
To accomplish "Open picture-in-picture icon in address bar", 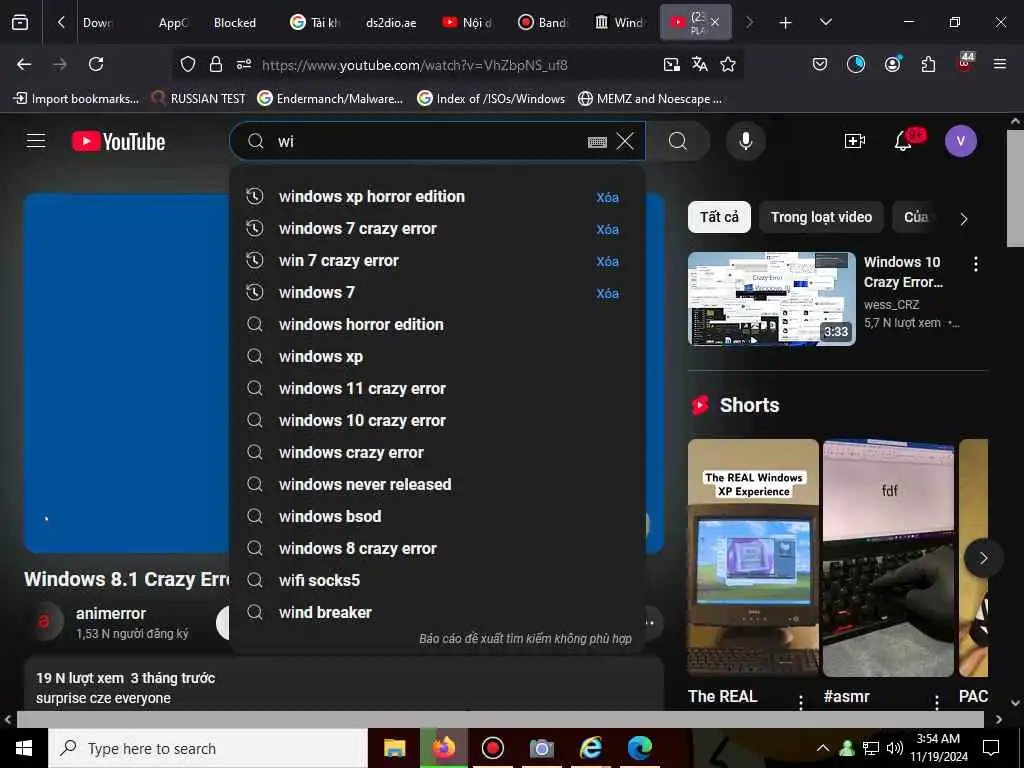I will click(x=671, y=64).
